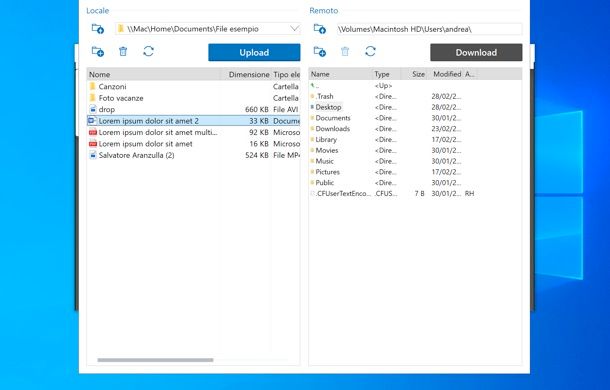Sort Remoto list by Size column

point(414,74)
